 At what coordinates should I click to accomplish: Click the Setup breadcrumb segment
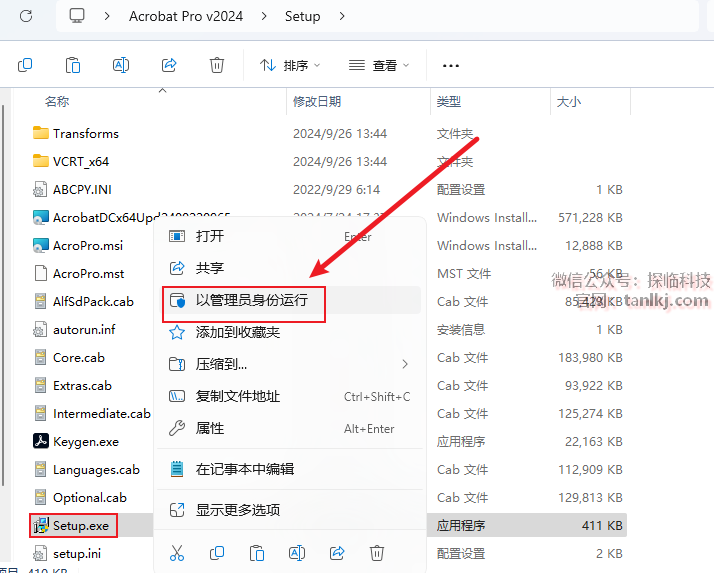tap(303, 16)
